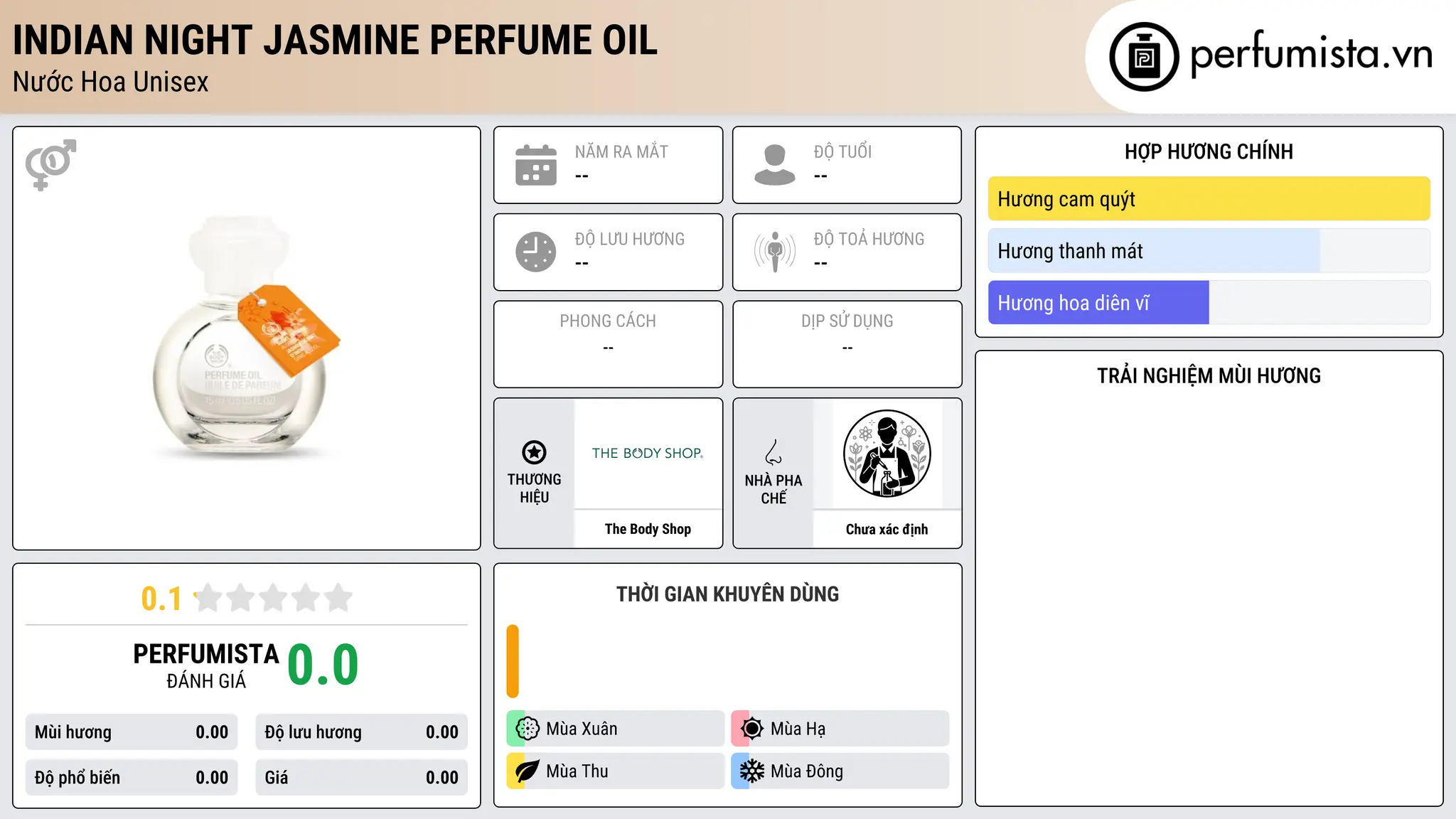
Task: Open the perfume bottle product image
Action: pyautogui.click(x=247, y=338)
